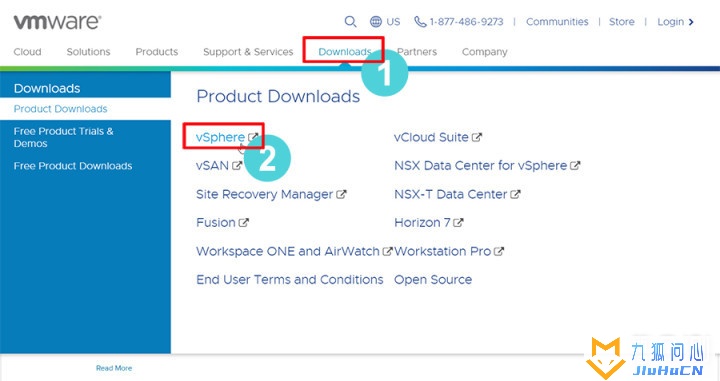
Task: Click the Product Downloads page heading
Action: (x=278, y=96)
